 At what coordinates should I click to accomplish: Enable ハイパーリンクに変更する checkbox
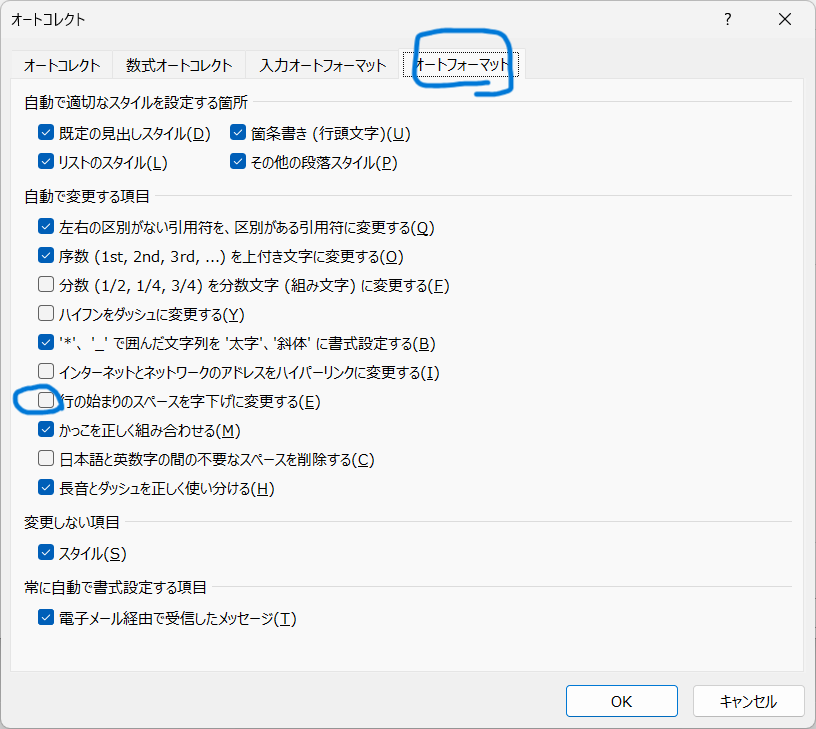[46, 372]
